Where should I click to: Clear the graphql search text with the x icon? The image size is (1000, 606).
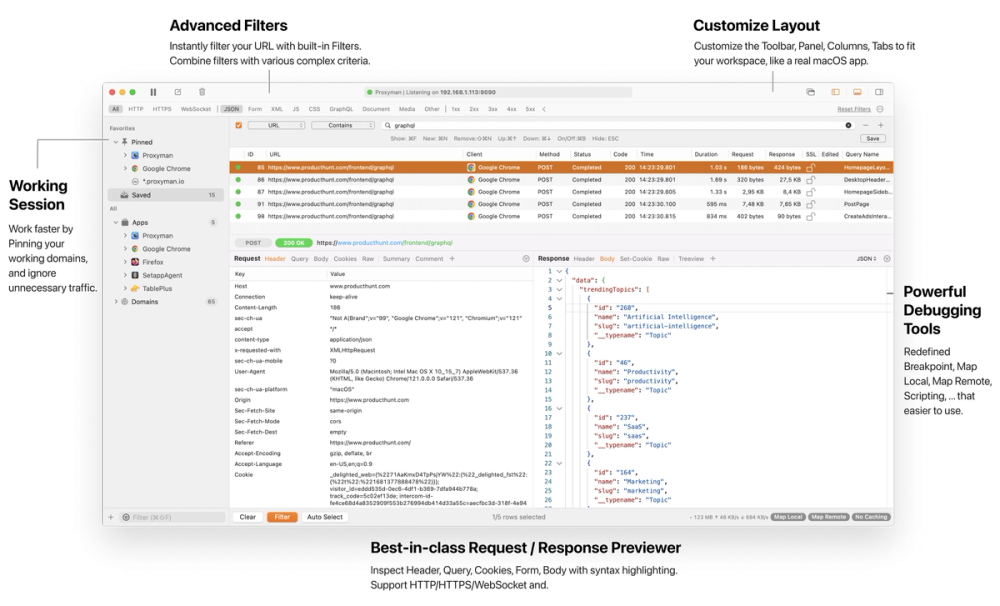point(848,125)
